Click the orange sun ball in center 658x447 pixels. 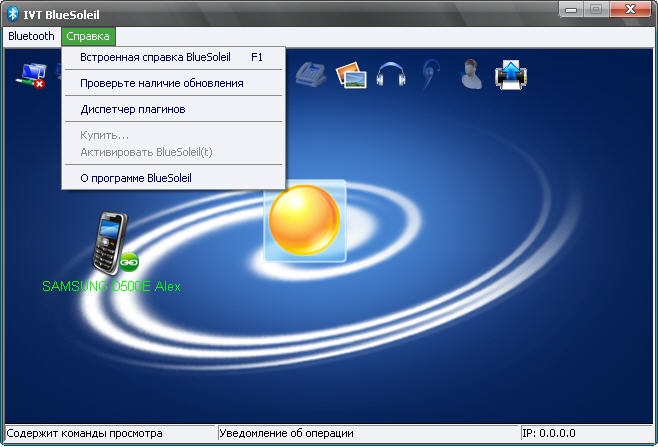304,220
